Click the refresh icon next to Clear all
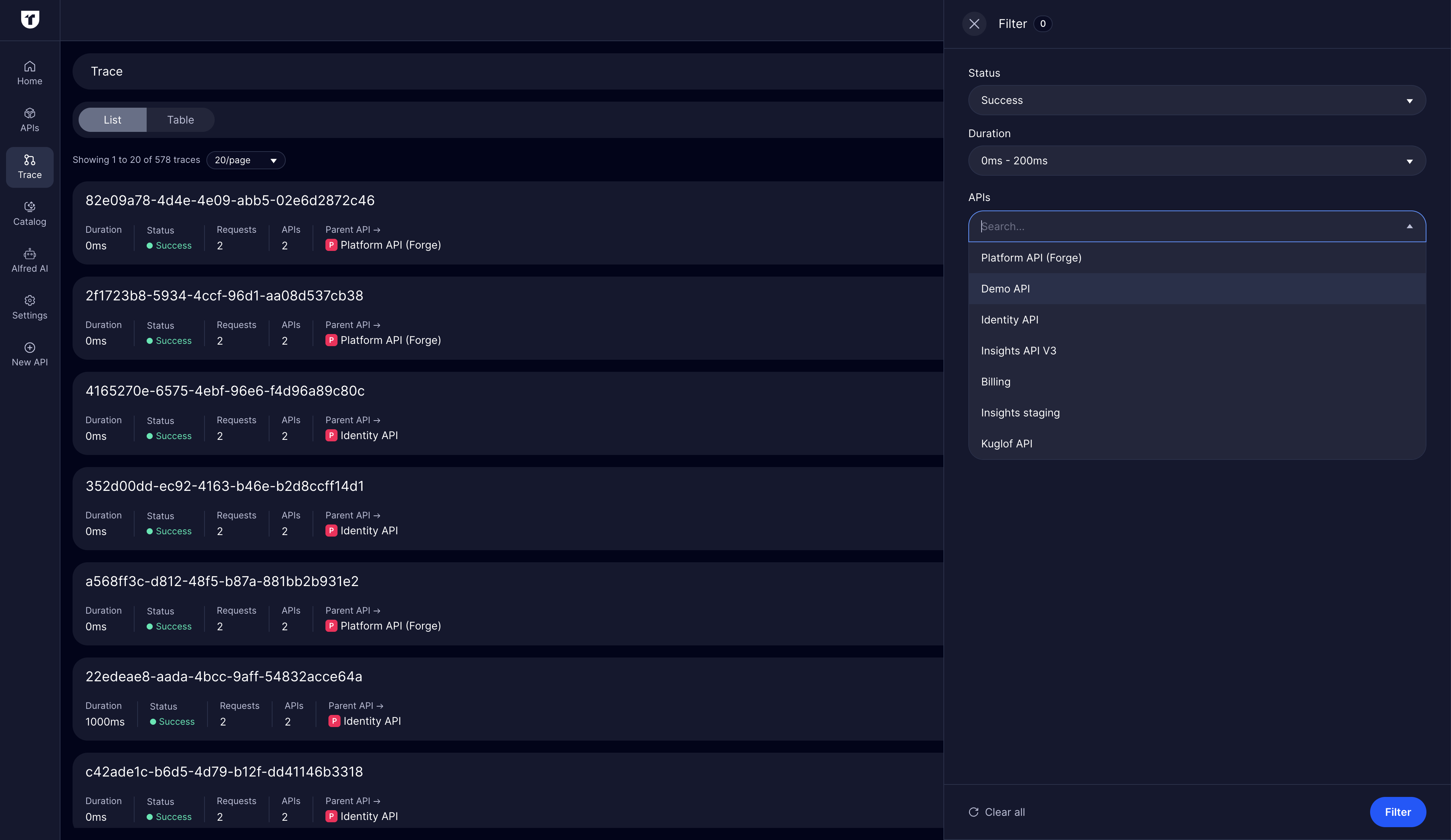 973,812
